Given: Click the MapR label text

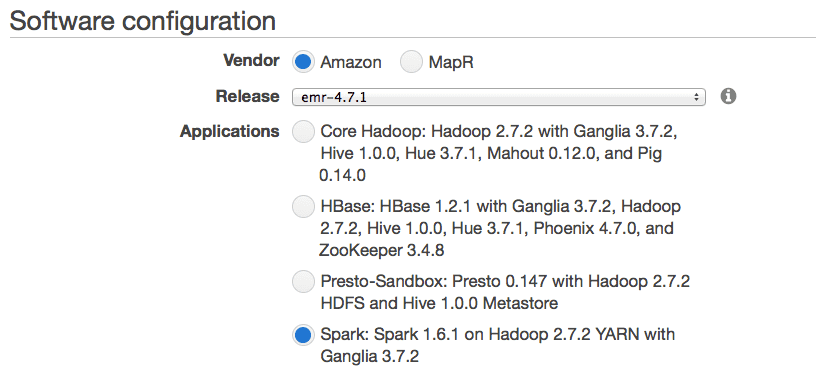Looking at the screenshot, I should point(451,62).
